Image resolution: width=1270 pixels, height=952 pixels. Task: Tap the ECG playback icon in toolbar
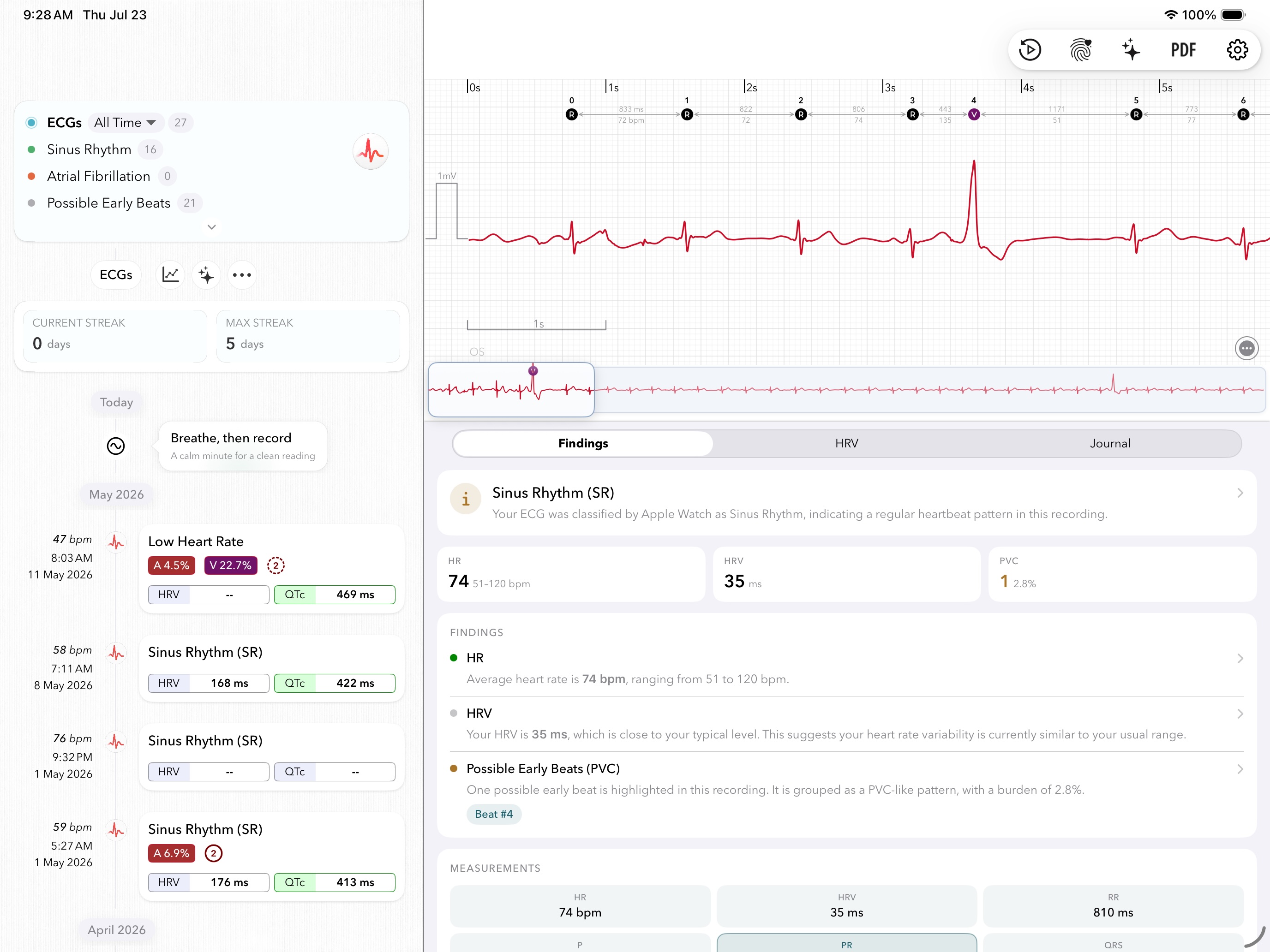pos(1030,50)
